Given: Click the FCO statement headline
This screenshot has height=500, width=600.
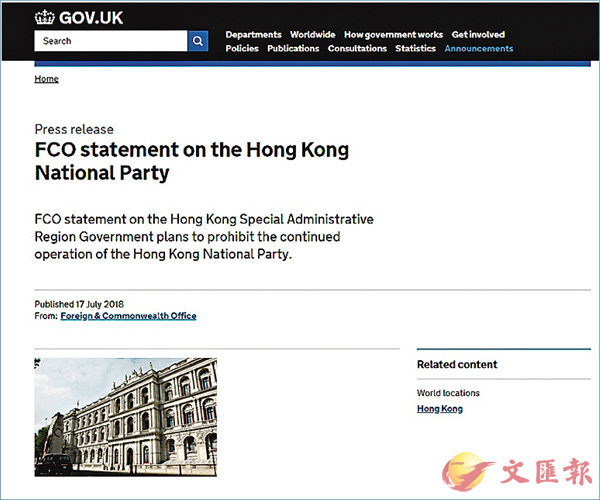Looking at the screenshot, I should [191, 162].
